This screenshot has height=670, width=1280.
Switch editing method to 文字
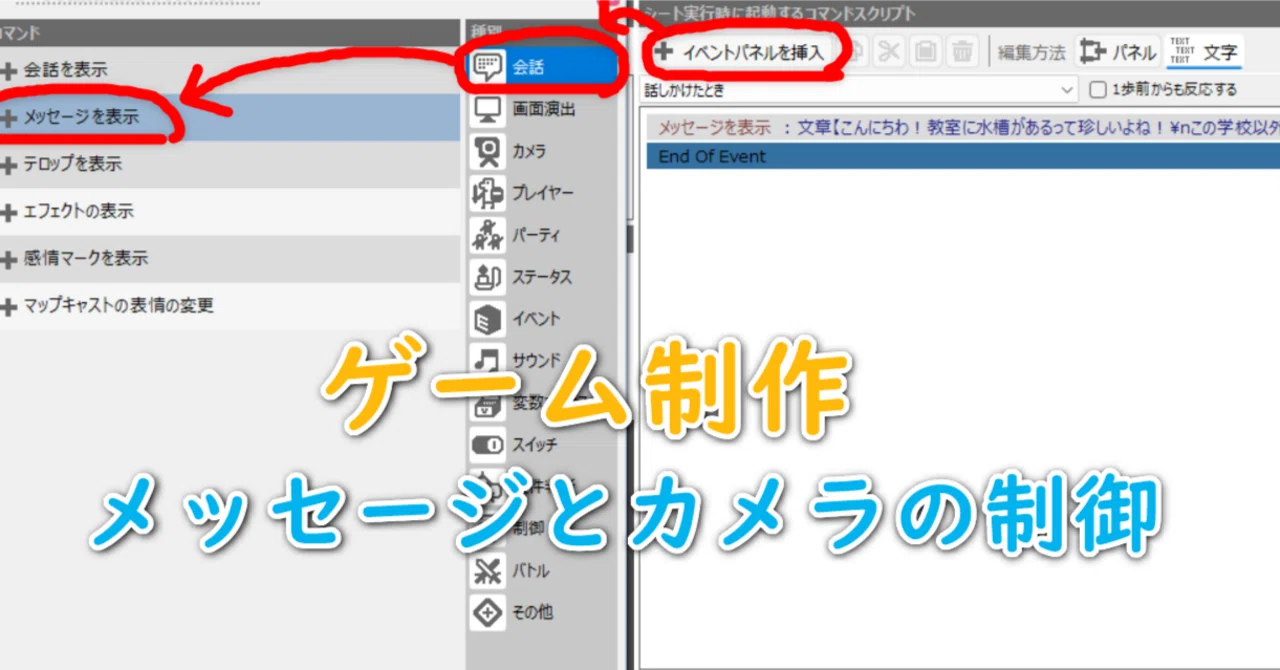point(1205,52)
